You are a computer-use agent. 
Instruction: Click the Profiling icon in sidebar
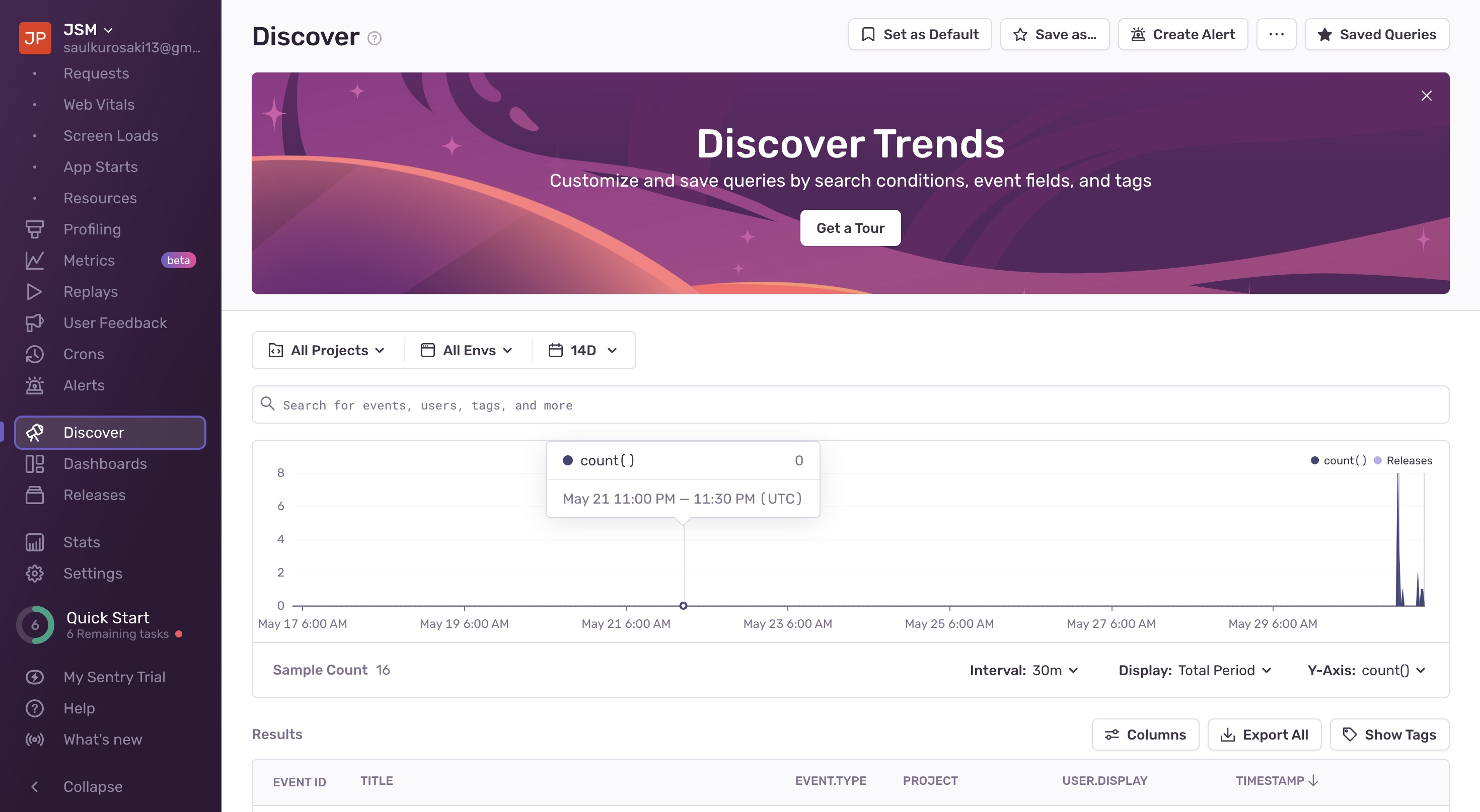click(34, 229)
